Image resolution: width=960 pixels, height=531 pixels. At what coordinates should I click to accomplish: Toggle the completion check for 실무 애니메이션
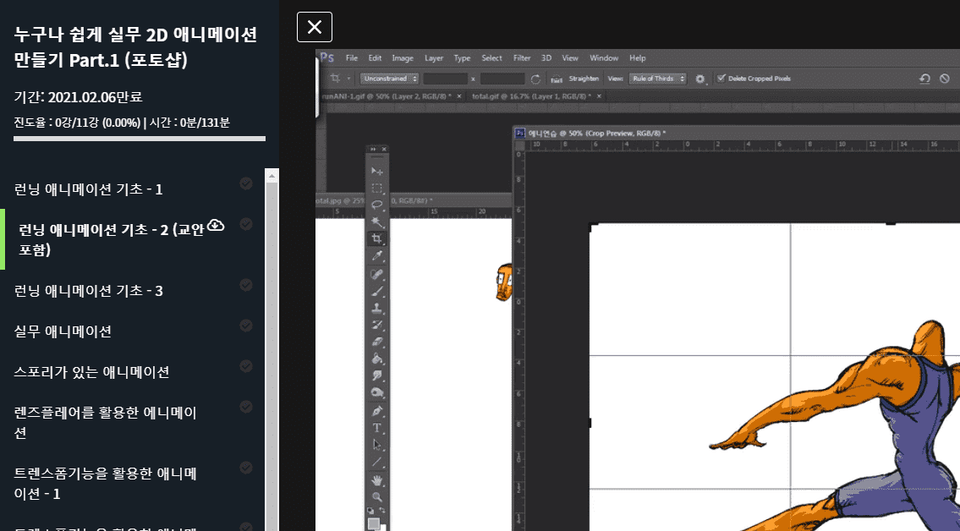click(x=246, y=325)
